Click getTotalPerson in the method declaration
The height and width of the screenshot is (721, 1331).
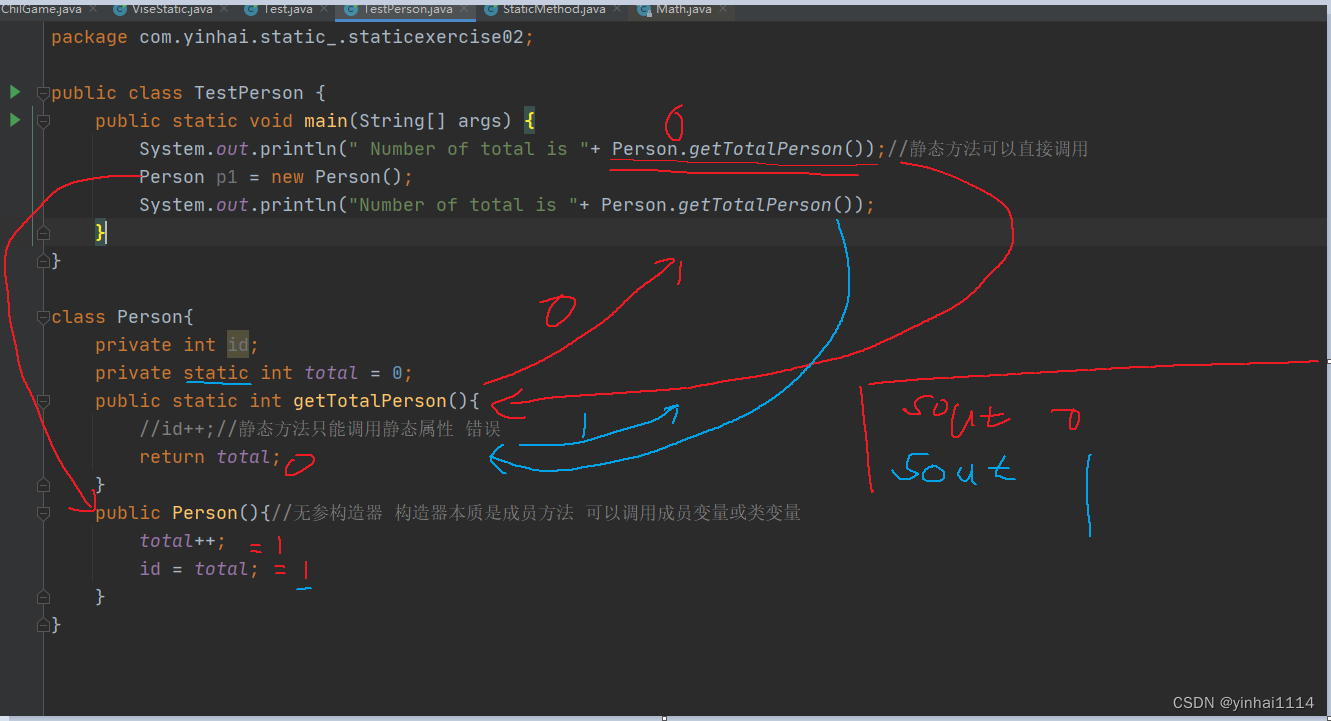[369, 401]
